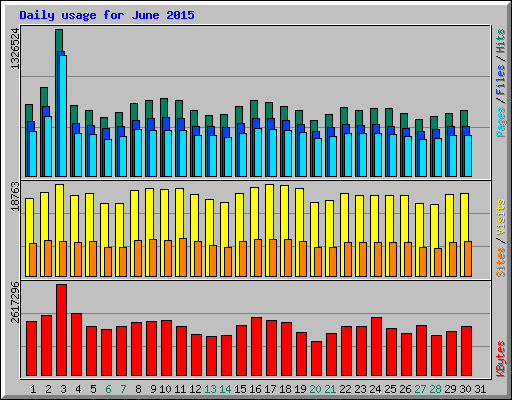The image size is (512, 400).
Task: Click day 17 on the x-axis
Action: point(270,389)
